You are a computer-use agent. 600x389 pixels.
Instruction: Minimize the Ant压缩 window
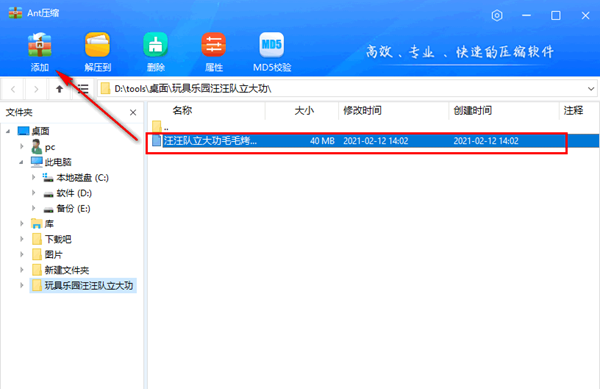pos(527,16)
